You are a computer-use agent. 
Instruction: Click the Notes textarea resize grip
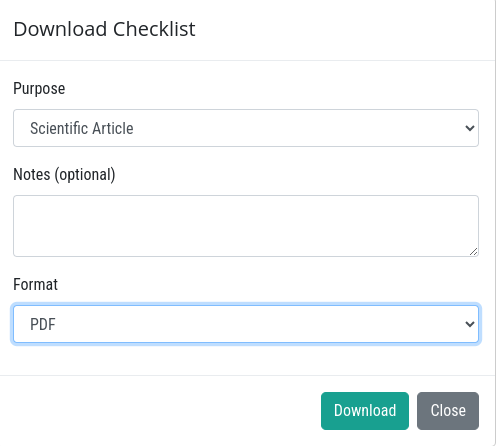473,252
